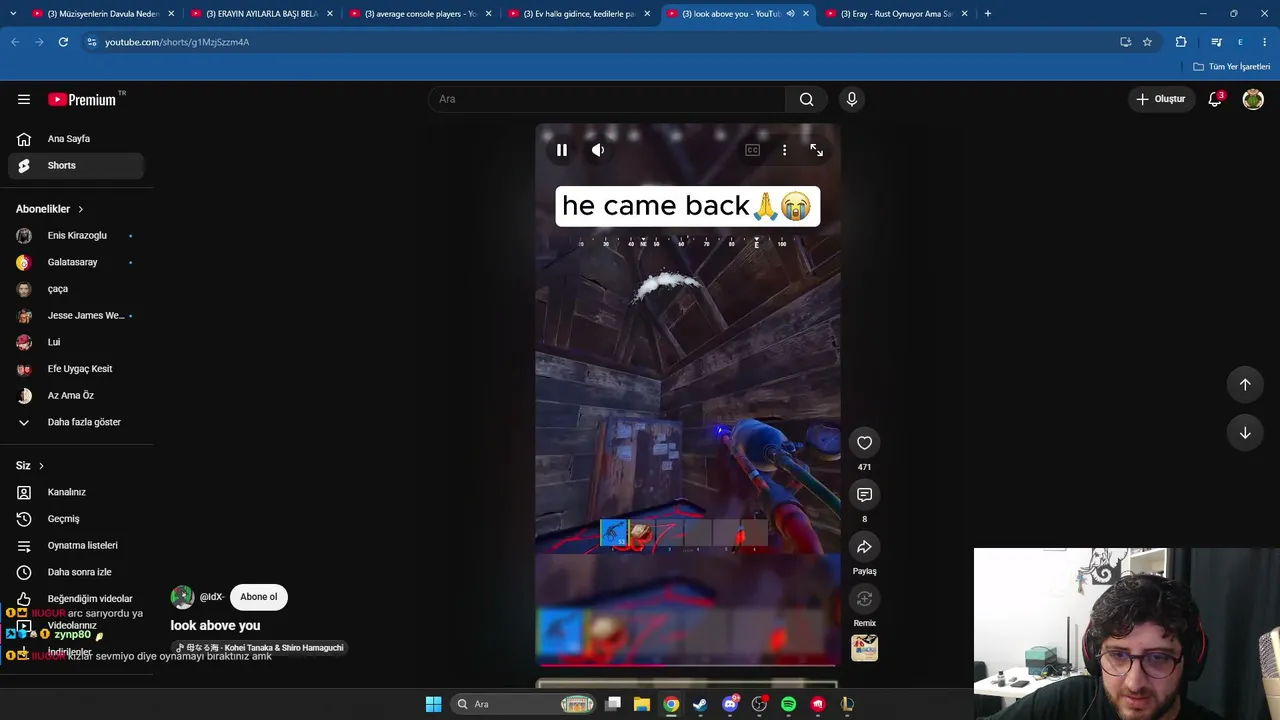This screenshot has width=1280, height=720.
Task: Open Discord from the taskbar
Action: tap(730, 704)
